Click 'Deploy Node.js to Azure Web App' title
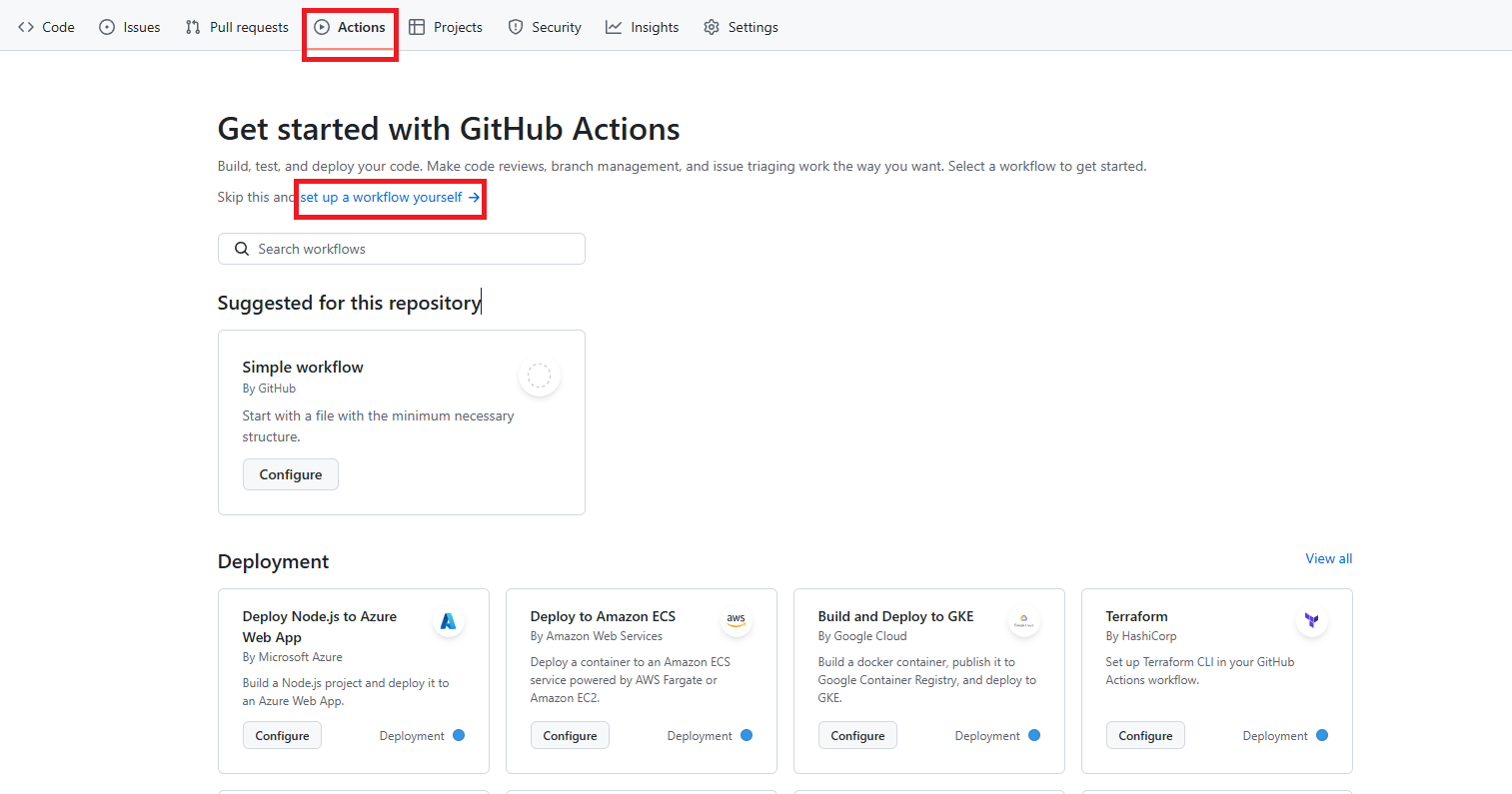The height and width of the screenshot is (794, 1512). click(320, 627)
